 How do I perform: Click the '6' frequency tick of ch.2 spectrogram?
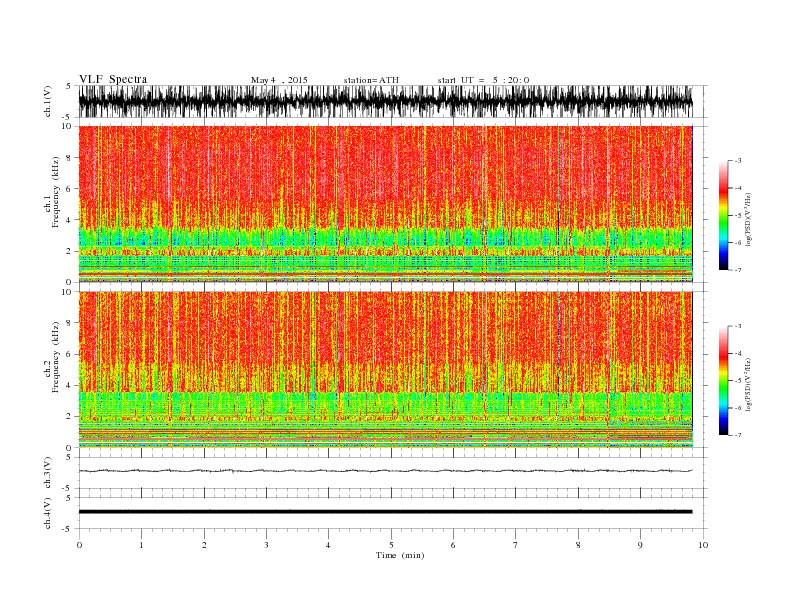(70, 354)
